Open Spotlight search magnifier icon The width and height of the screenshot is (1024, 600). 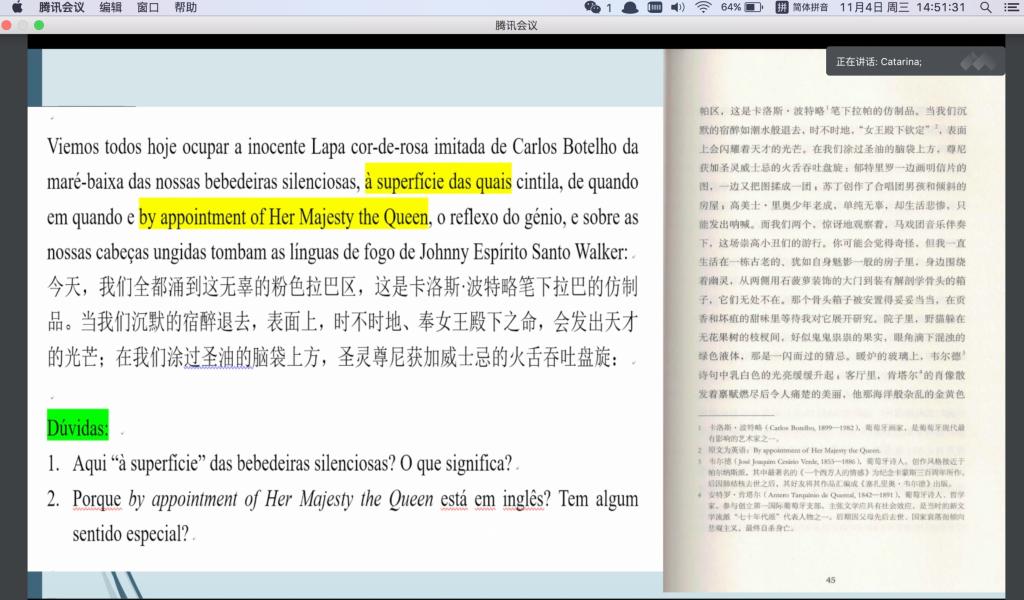985,7
